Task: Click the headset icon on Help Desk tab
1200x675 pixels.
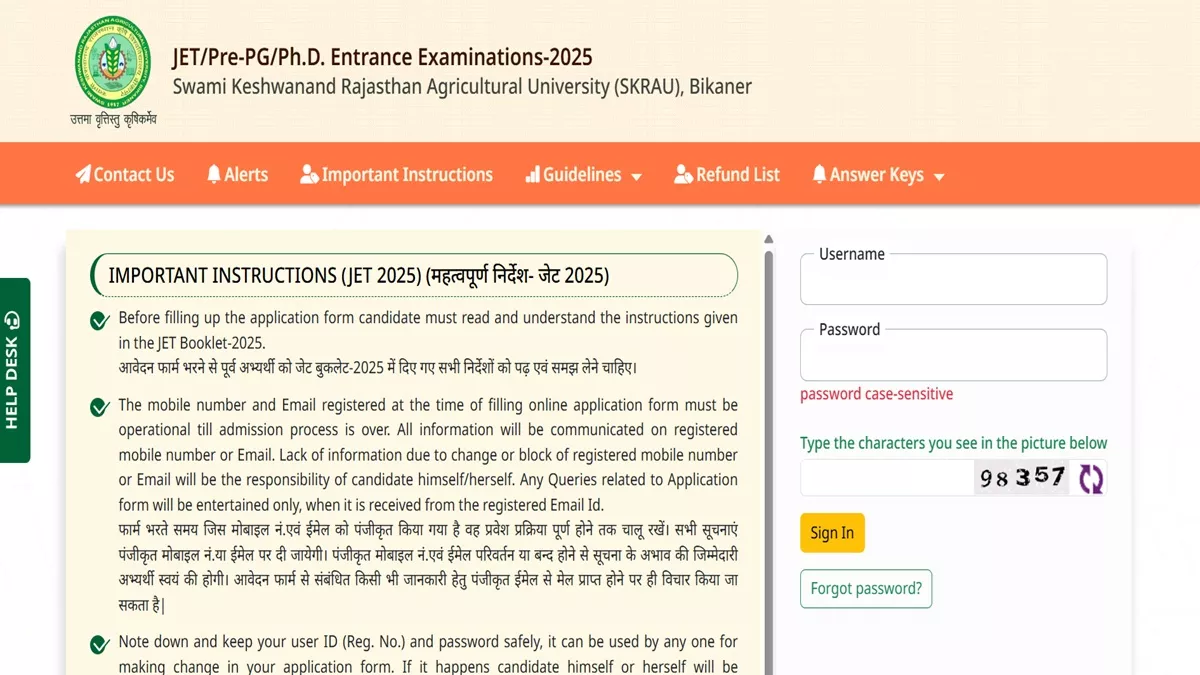Action: tap(12, 320)
